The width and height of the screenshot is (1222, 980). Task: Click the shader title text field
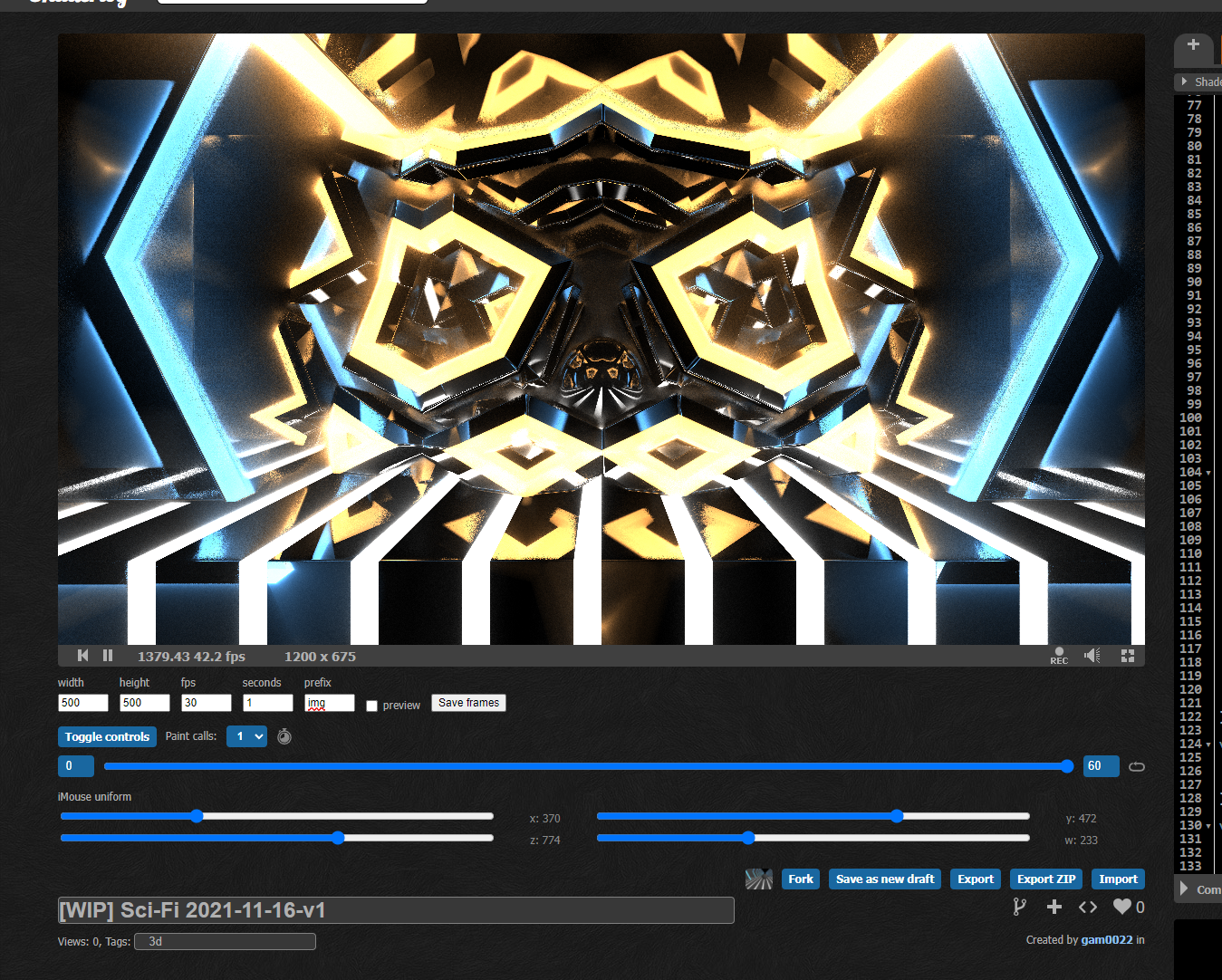(x=396, y=910)
